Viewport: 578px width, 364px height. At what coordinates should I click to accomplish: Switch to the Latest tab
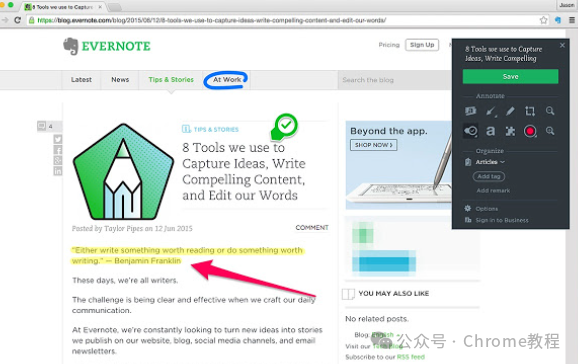[81, 80]
